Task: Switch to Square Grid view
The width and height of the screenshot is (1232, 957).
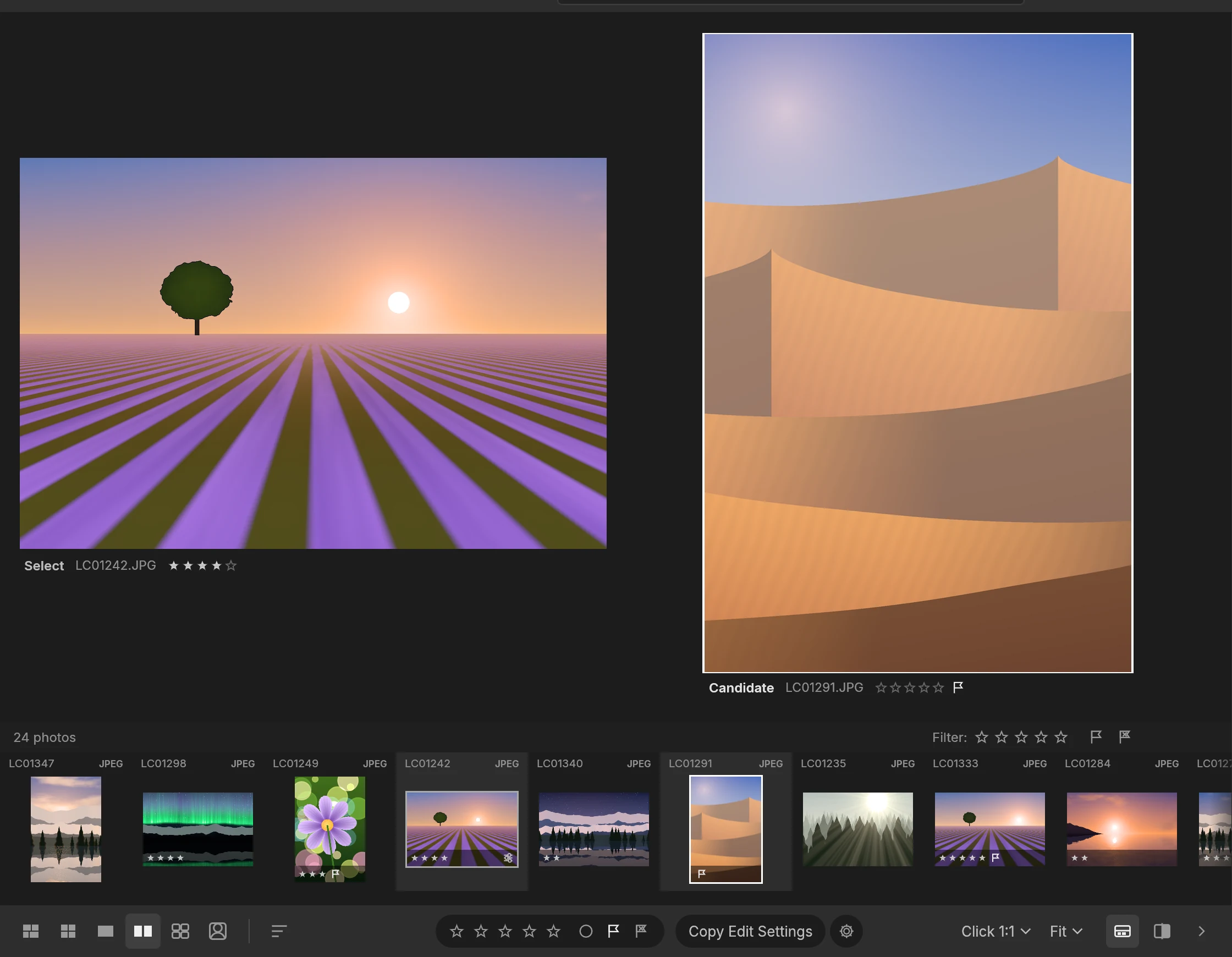Action: click(68, 931)
